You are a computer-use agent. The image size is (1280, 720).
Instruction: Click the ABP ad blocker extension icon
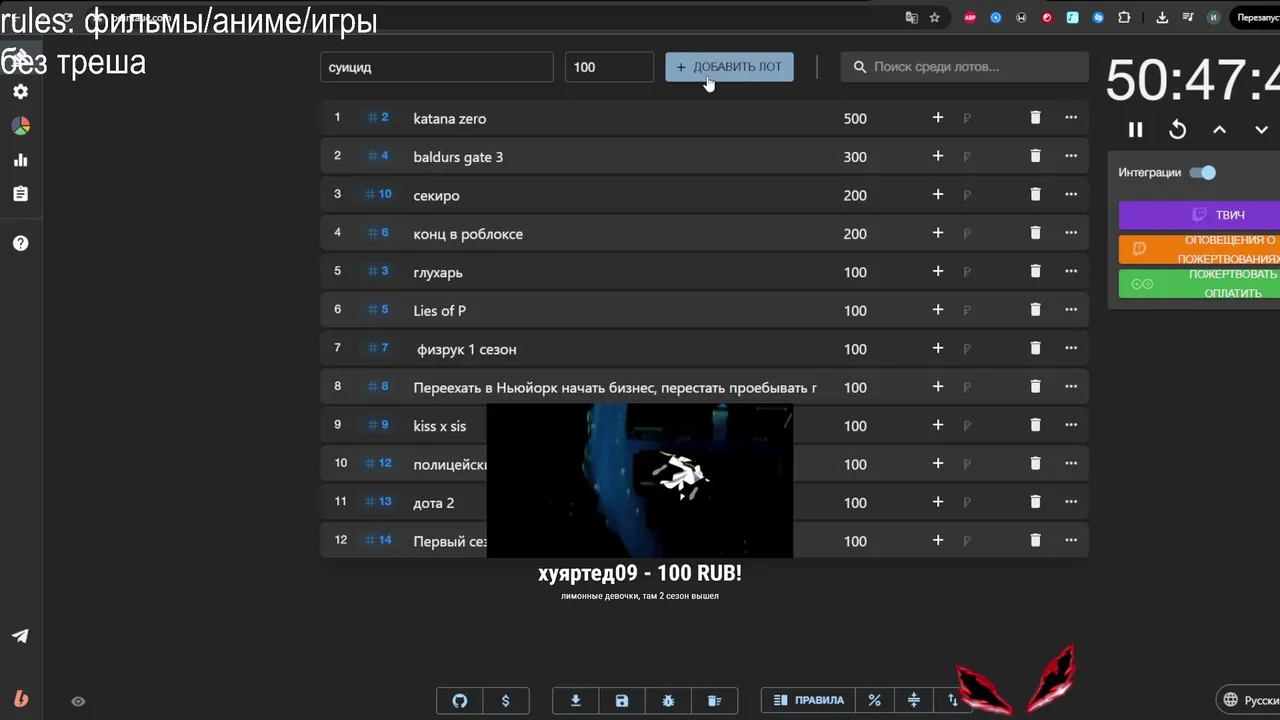[x=970, y=17]
